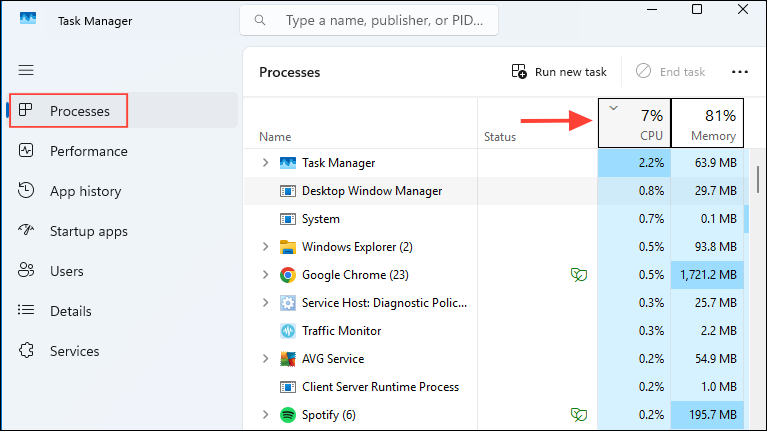This screenshot has width=767, height=431.
Task: Switch to the Processes tab
Action: point(122,111)
